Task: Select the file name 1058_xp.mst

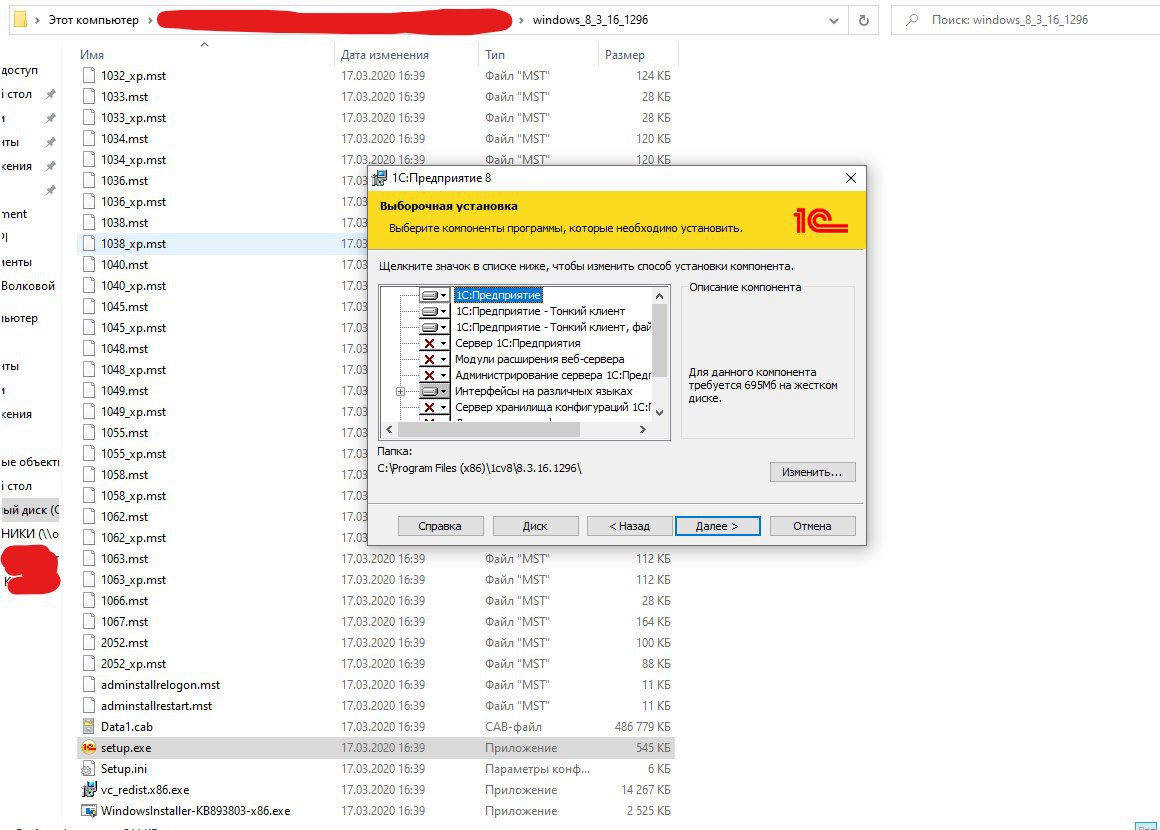Action: click(x=133, y=496)
